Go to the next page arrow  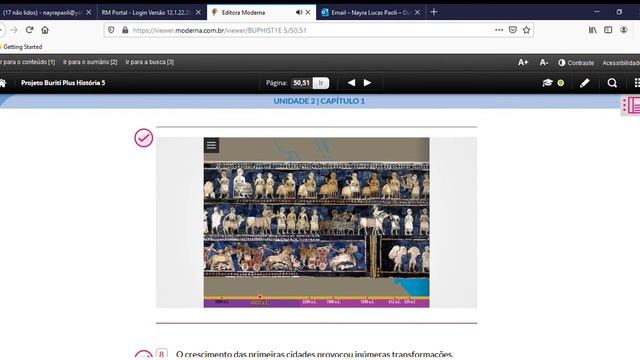coord(367,83)
